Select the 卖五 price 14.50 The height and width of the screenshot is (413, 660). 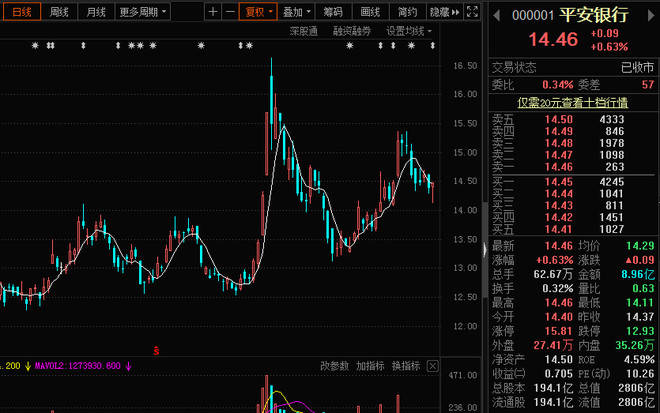(x=559, y=119)
